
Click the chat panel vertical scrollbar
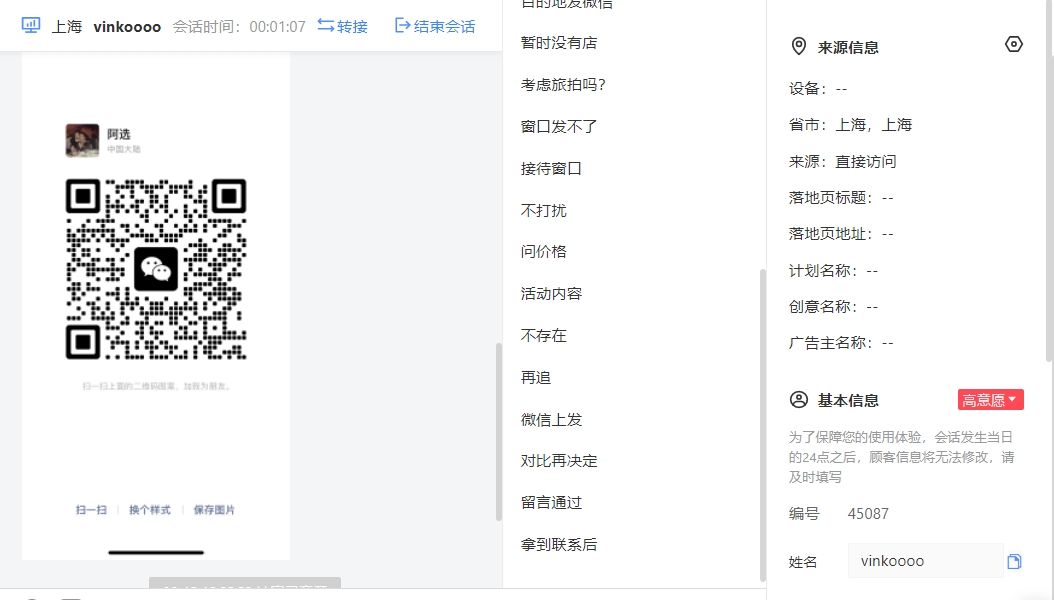click(499, 431)
